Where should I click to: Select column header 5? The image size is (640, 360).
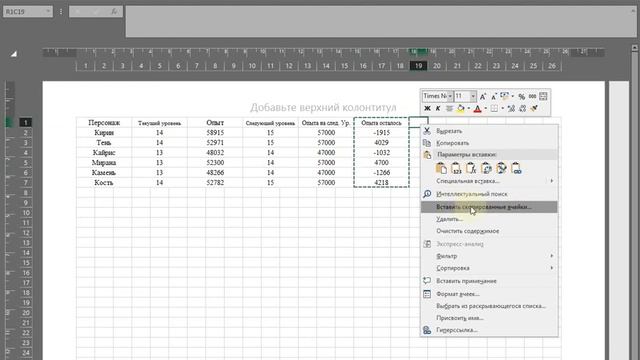(160, 66)
